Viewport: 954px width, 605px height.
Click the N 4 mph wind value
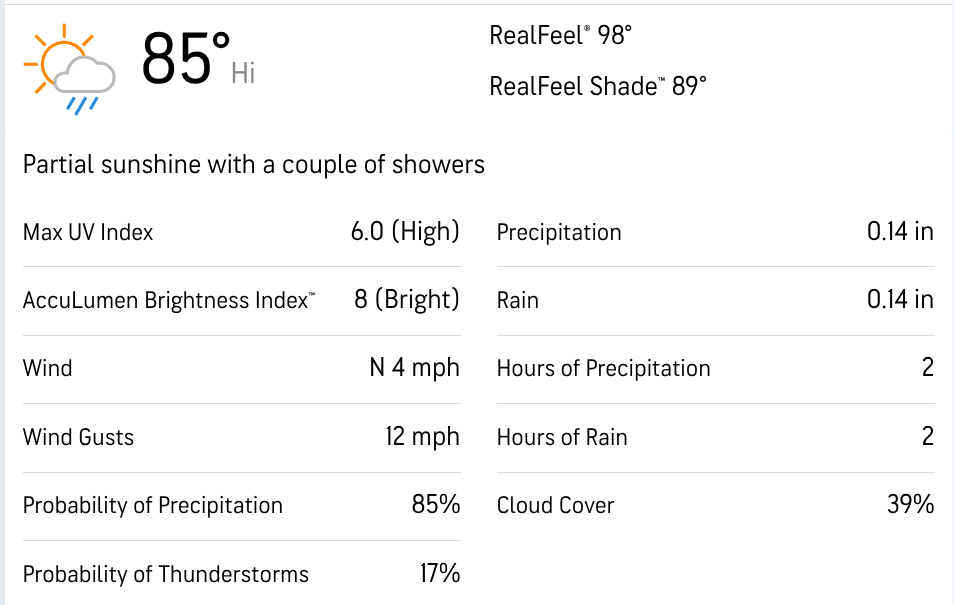pos(414,368)
